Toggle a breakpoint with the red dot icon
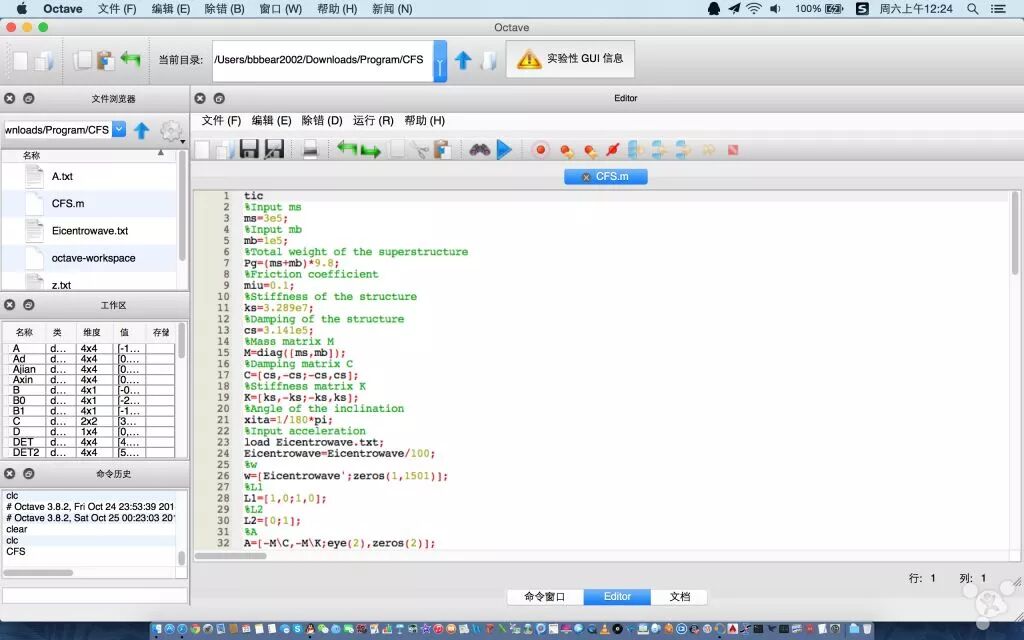This screenshot has height=640, width=1024. click(x=541, y=150)
